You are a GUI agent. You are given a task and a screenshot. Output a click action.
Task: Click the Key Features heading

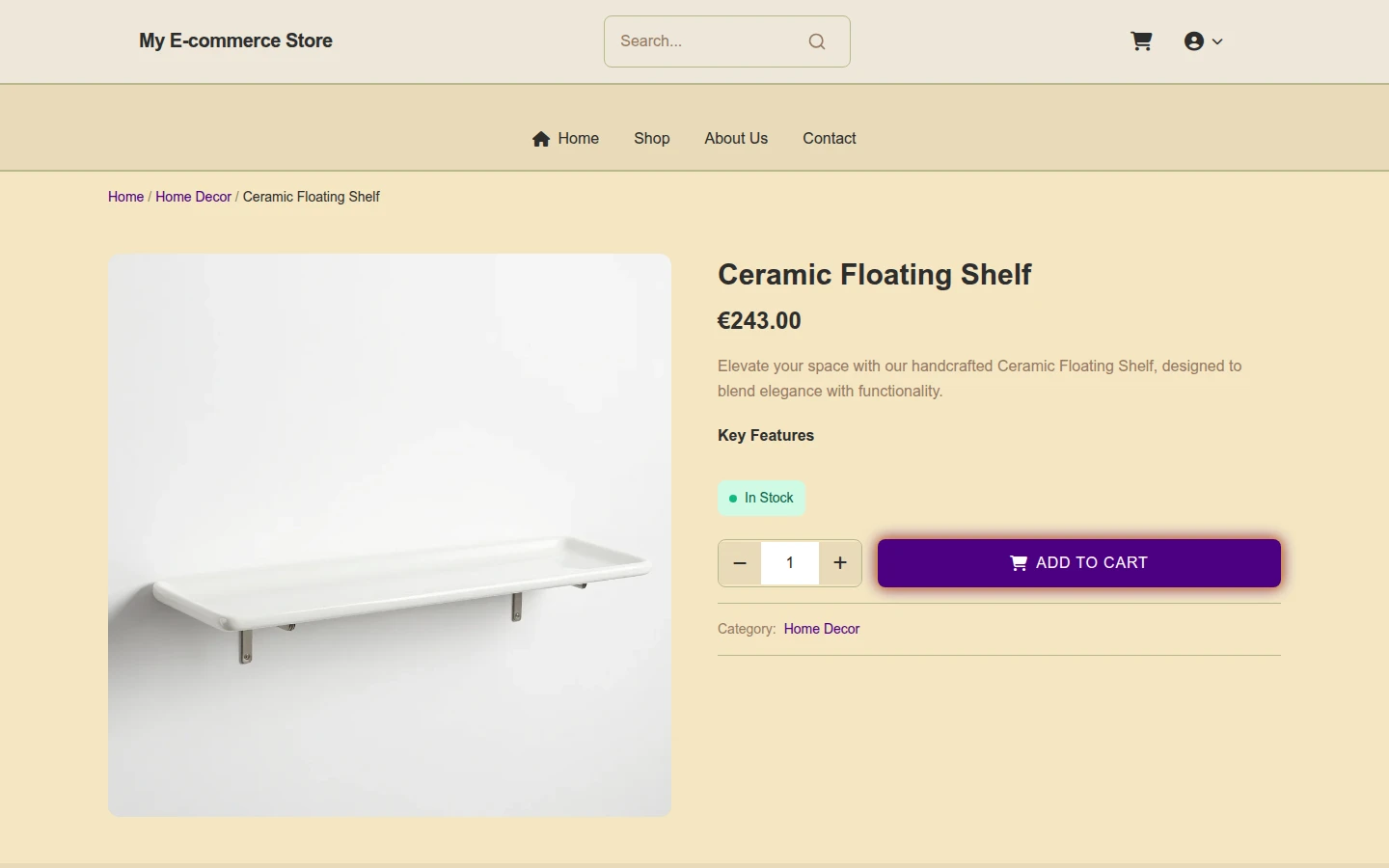pos(766,436)
